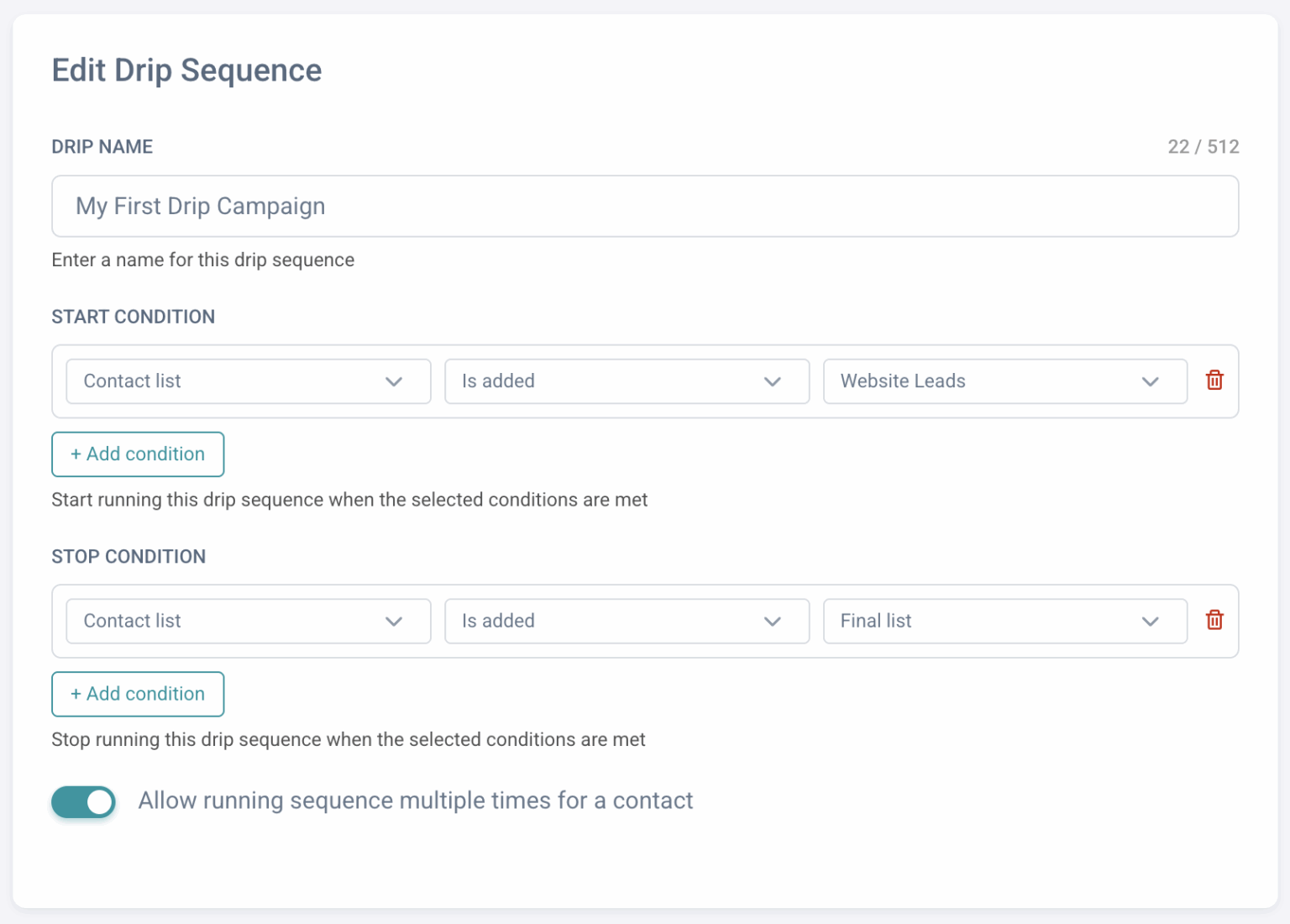Viewport: 1290px width, 924px height.
Task: Click the Start running this drip sequence hint
Action: [x=349, y=500]
